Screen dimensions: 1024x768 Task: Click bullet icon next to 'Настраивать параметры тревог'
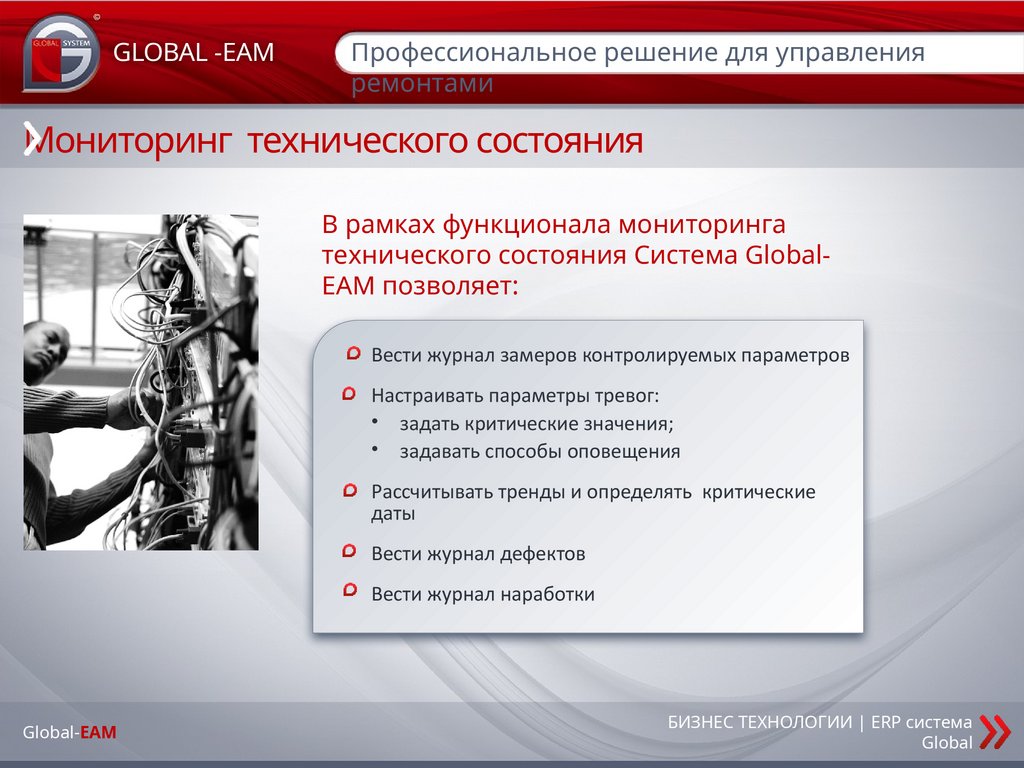click(349, 394)
